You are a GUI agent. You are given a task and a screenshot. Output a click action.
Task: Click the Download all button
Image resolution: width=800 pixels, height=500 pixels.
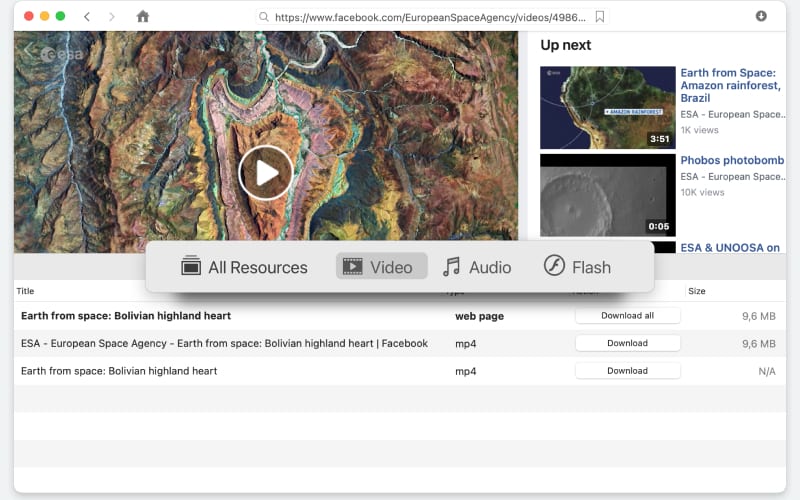point(628,315)
